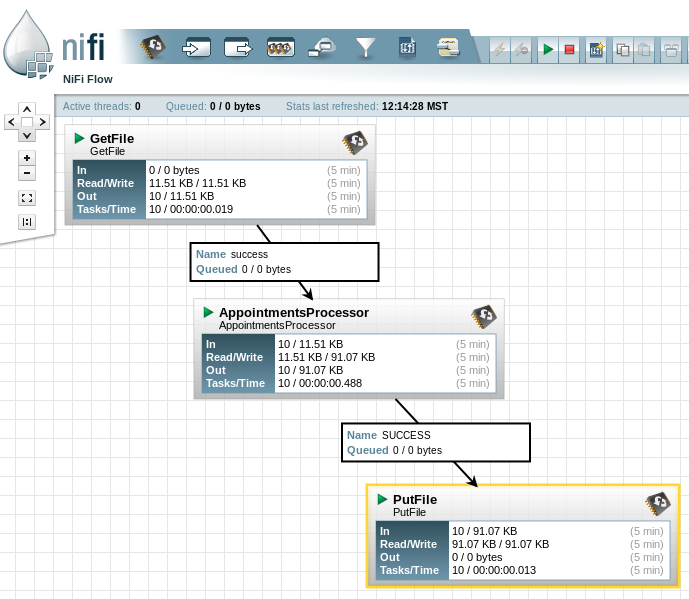689x599 pixels.
Task: Click GetFile running status play indicator
Action: 80,138
